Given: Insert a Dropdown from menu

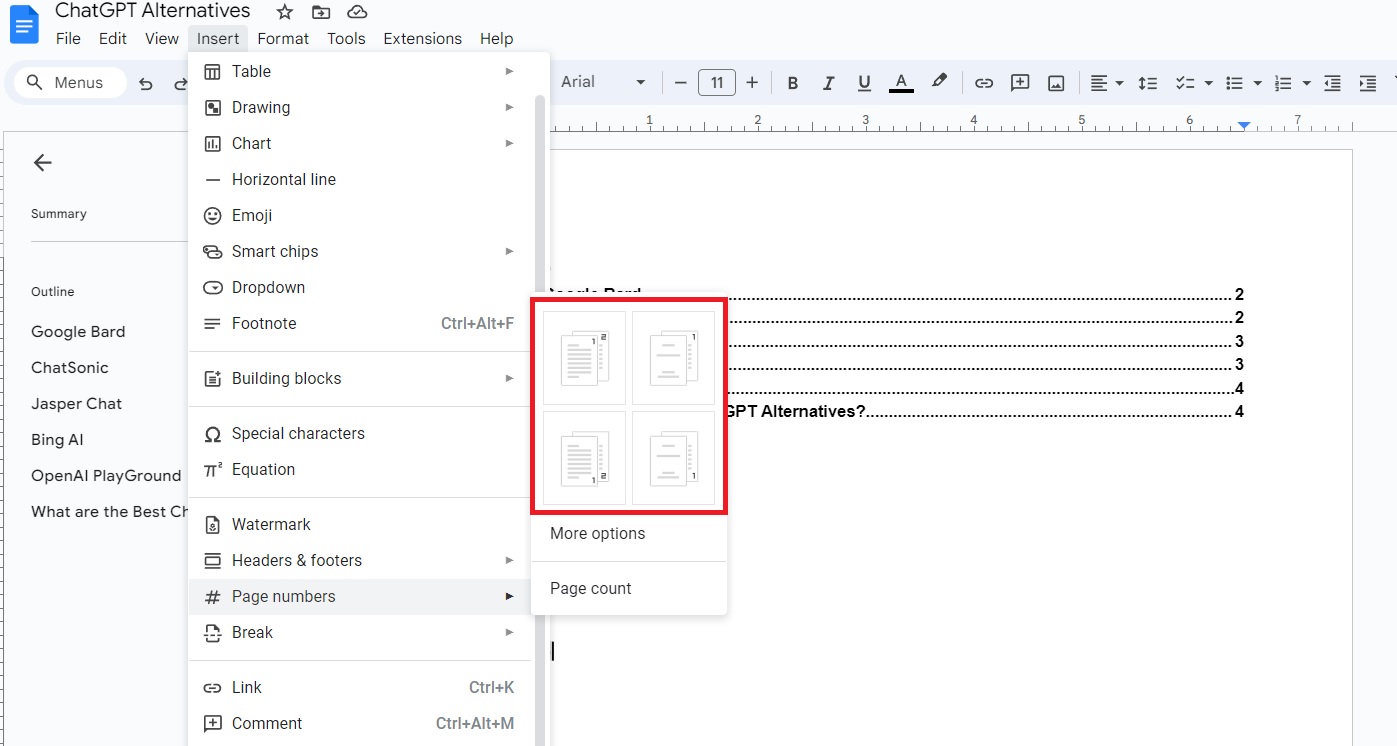Looking at the screenshot, I should click(361, 287).
